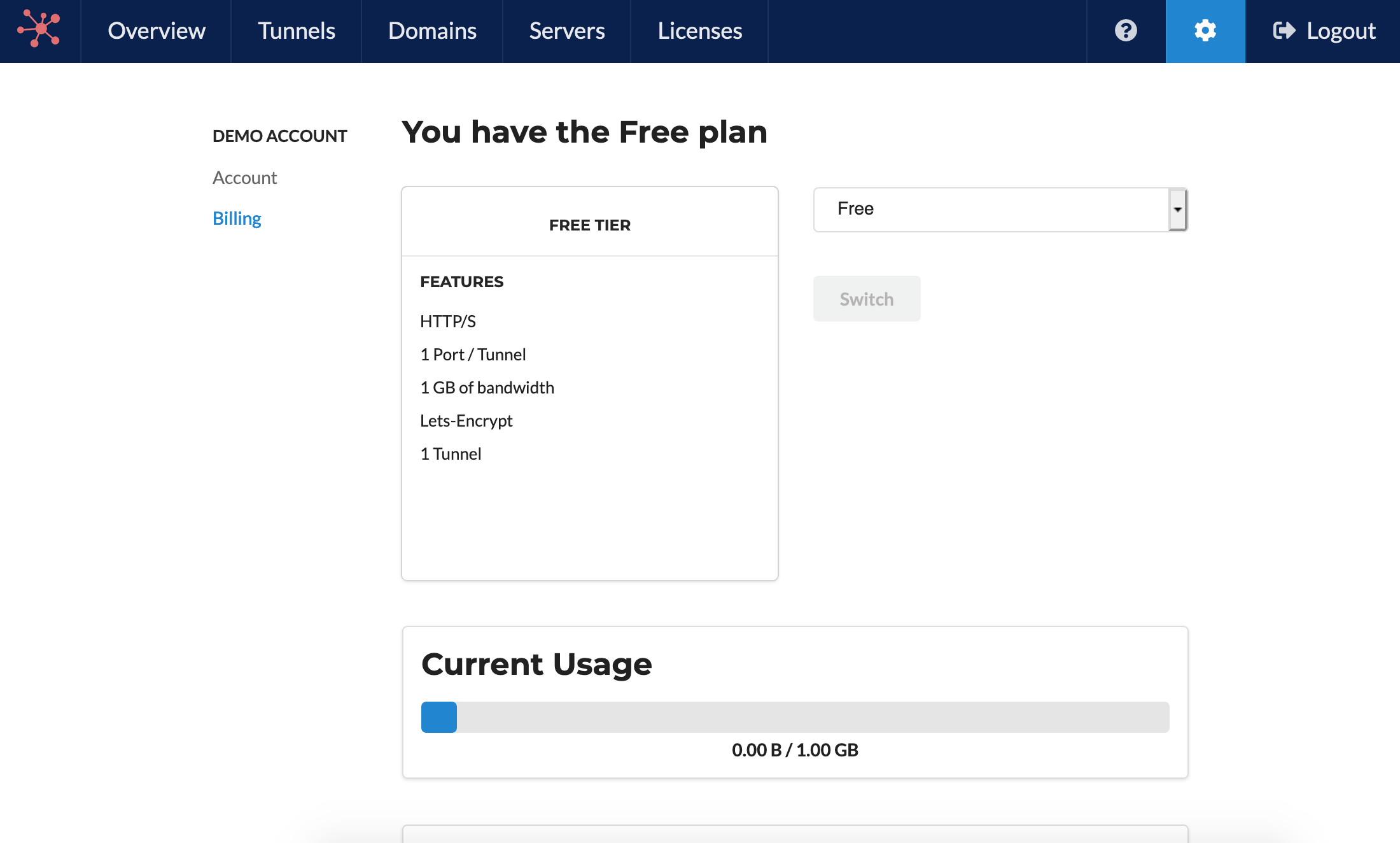The width and height of the screenshot is (1400, 843).
Task: Select Billing in the sidebar
Action: click(x=237, y=218)
